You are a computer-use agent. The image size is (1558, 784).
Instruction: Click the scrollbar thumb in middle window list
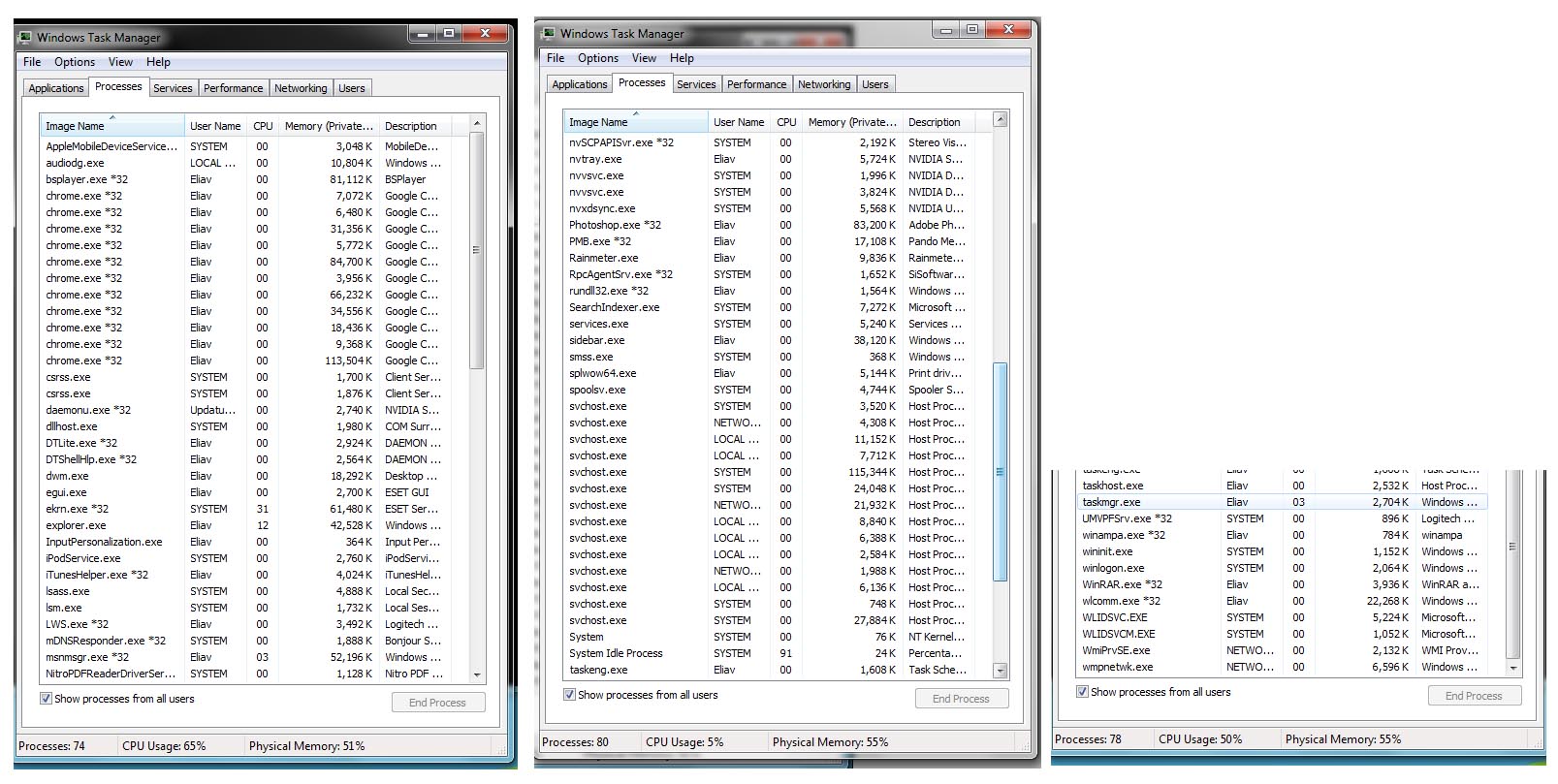coord(1001,472)
